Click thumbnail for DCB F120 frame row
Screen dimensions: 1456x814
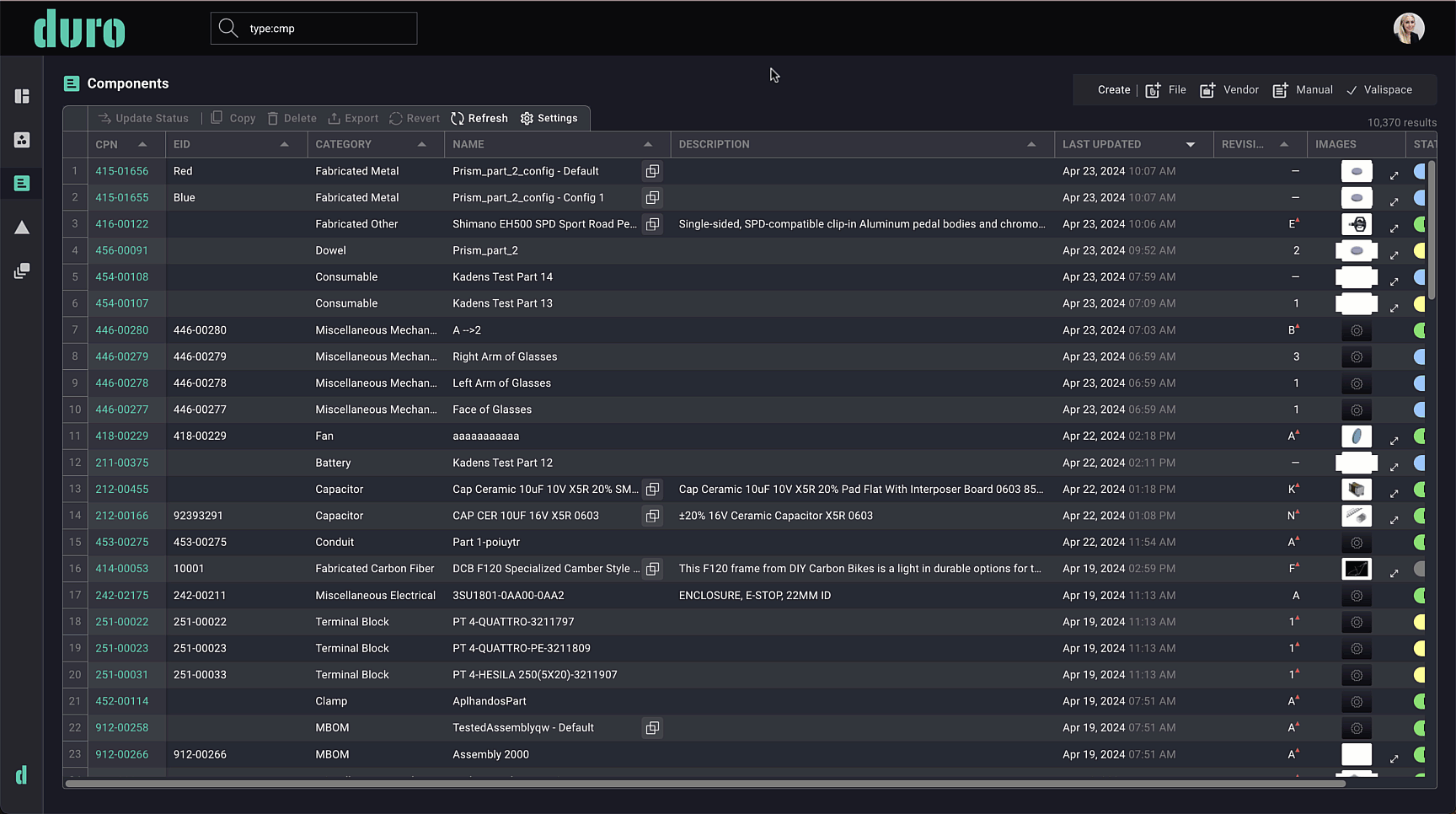point(1357,569)
